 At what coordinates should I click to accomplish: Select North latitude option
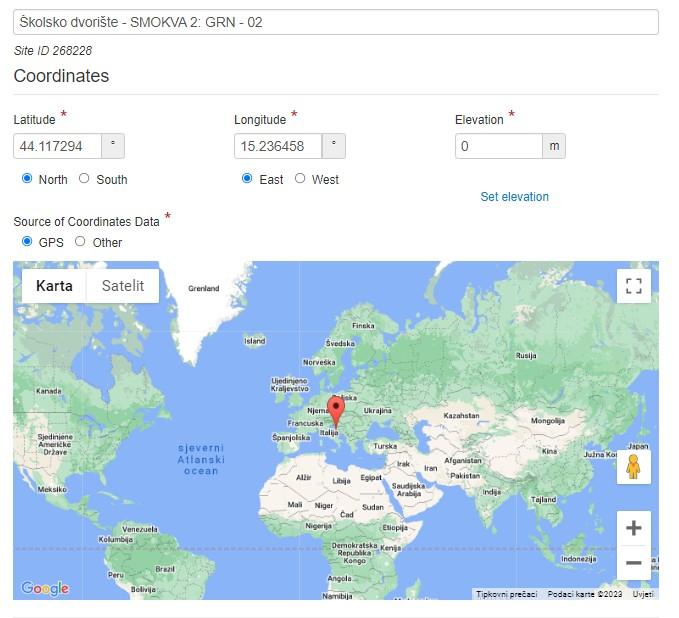pos(27,179)
